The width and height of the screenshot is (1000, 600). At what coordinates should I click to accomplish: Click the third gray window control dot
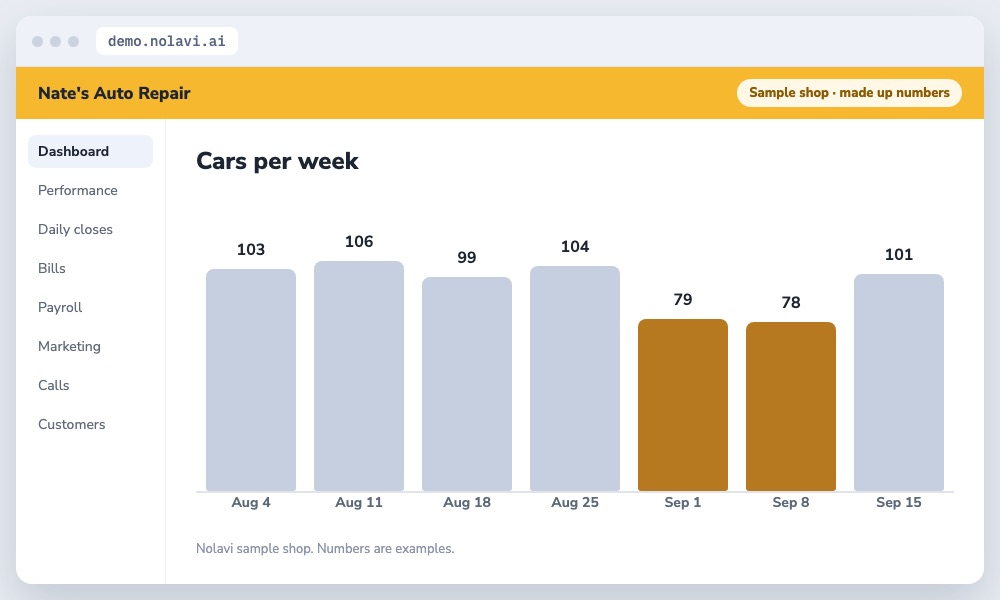coord(73,41)
